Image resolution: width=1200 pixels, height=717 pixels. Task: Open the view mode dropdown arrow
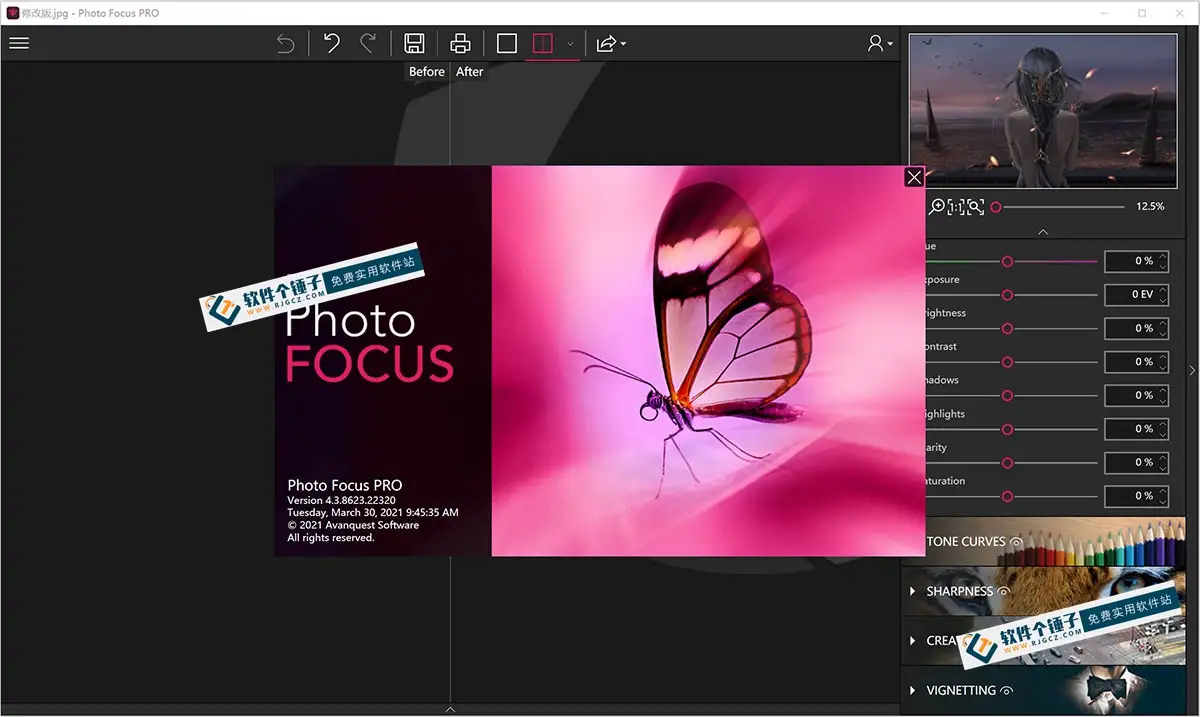[x=570, y=44]
